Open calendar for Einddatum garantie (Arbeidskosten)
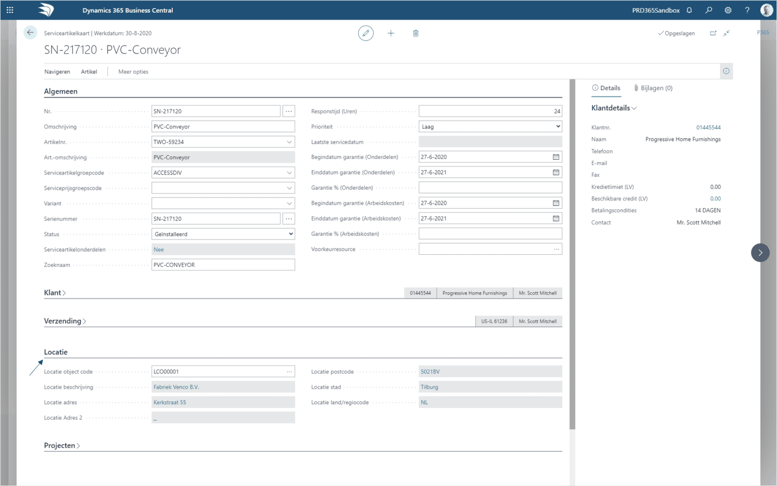 [556, 218]
